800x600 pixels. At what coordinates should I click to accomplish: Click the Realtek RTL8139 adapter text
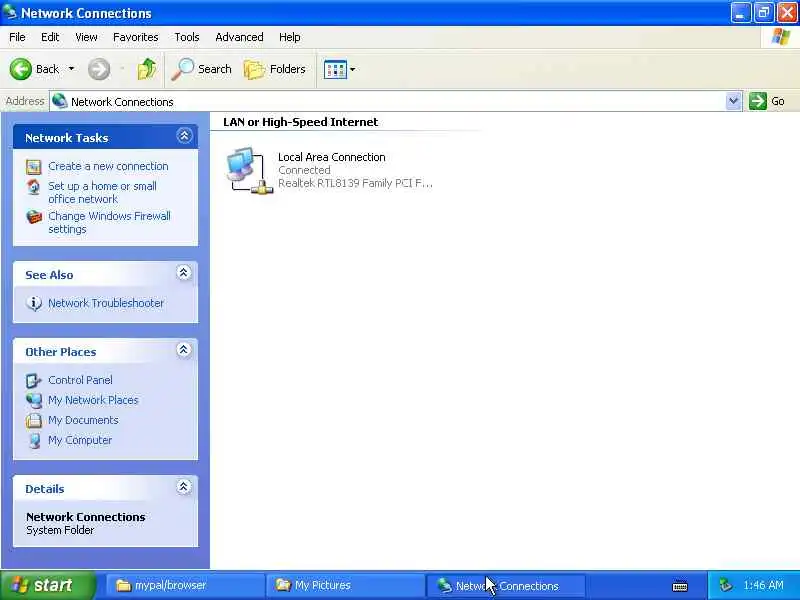tap(355, 183)
